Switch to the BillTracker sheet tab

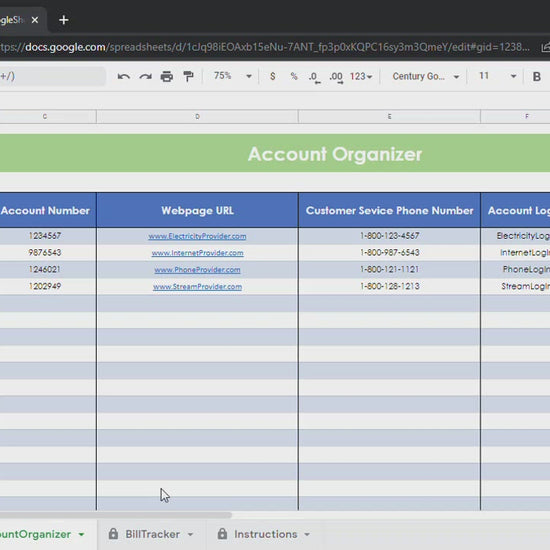tap(153, 534)
